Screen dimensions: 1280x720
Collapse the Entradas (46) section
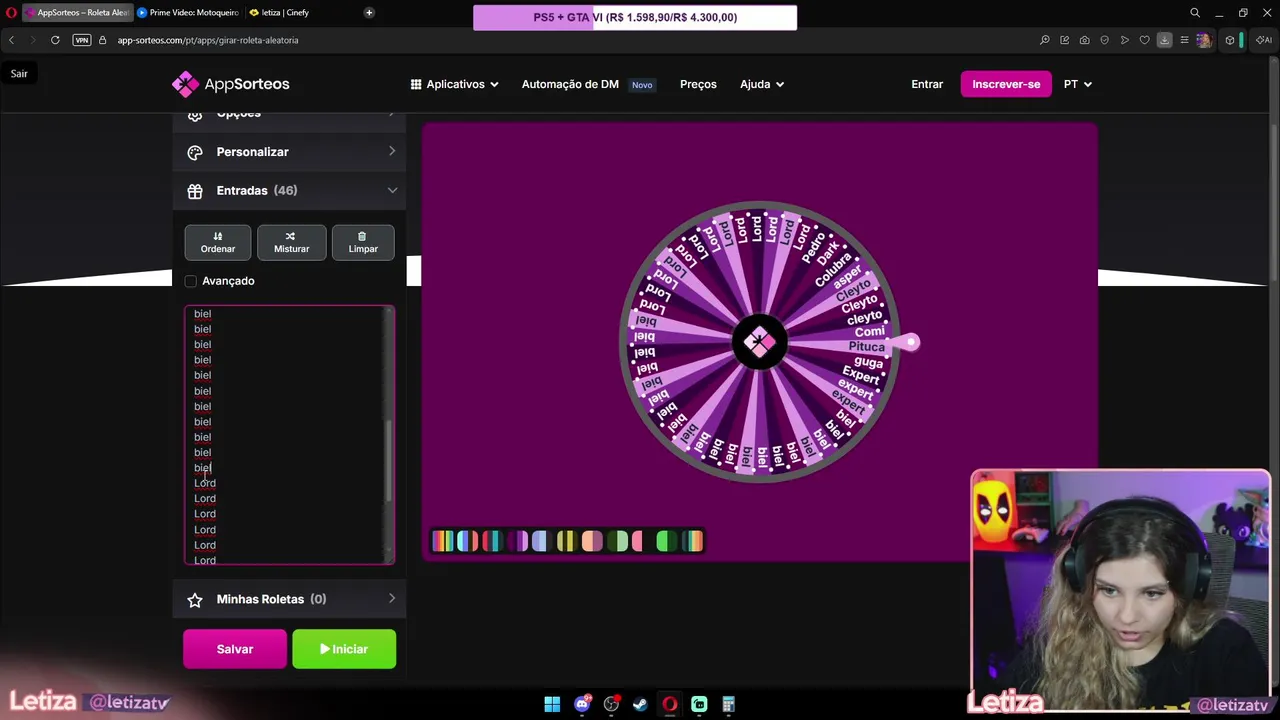tap(289, 190)
